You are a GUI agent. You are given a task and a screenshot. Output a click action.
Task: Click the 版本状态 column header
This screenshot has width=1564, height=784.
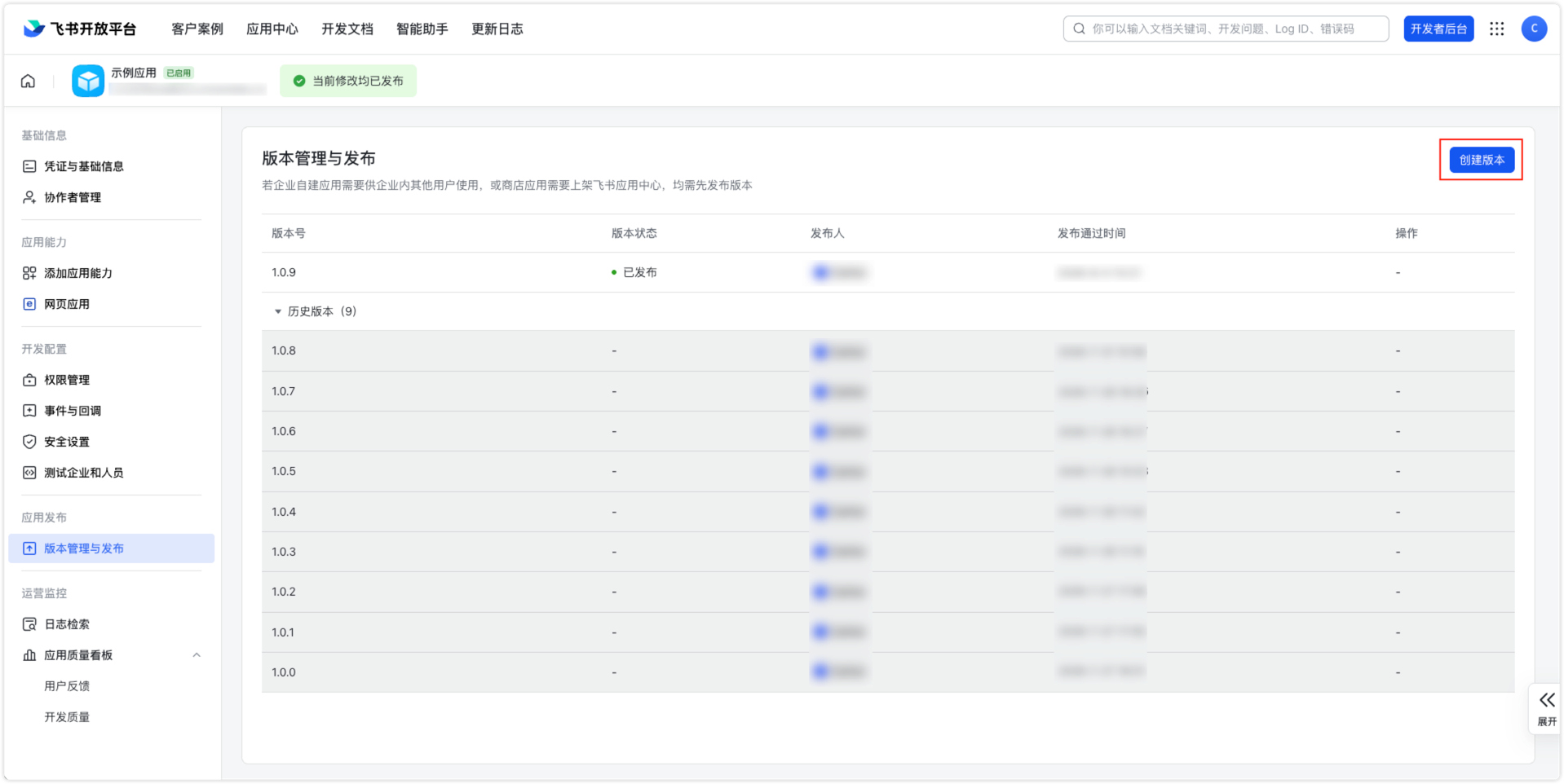click(634, 233)
